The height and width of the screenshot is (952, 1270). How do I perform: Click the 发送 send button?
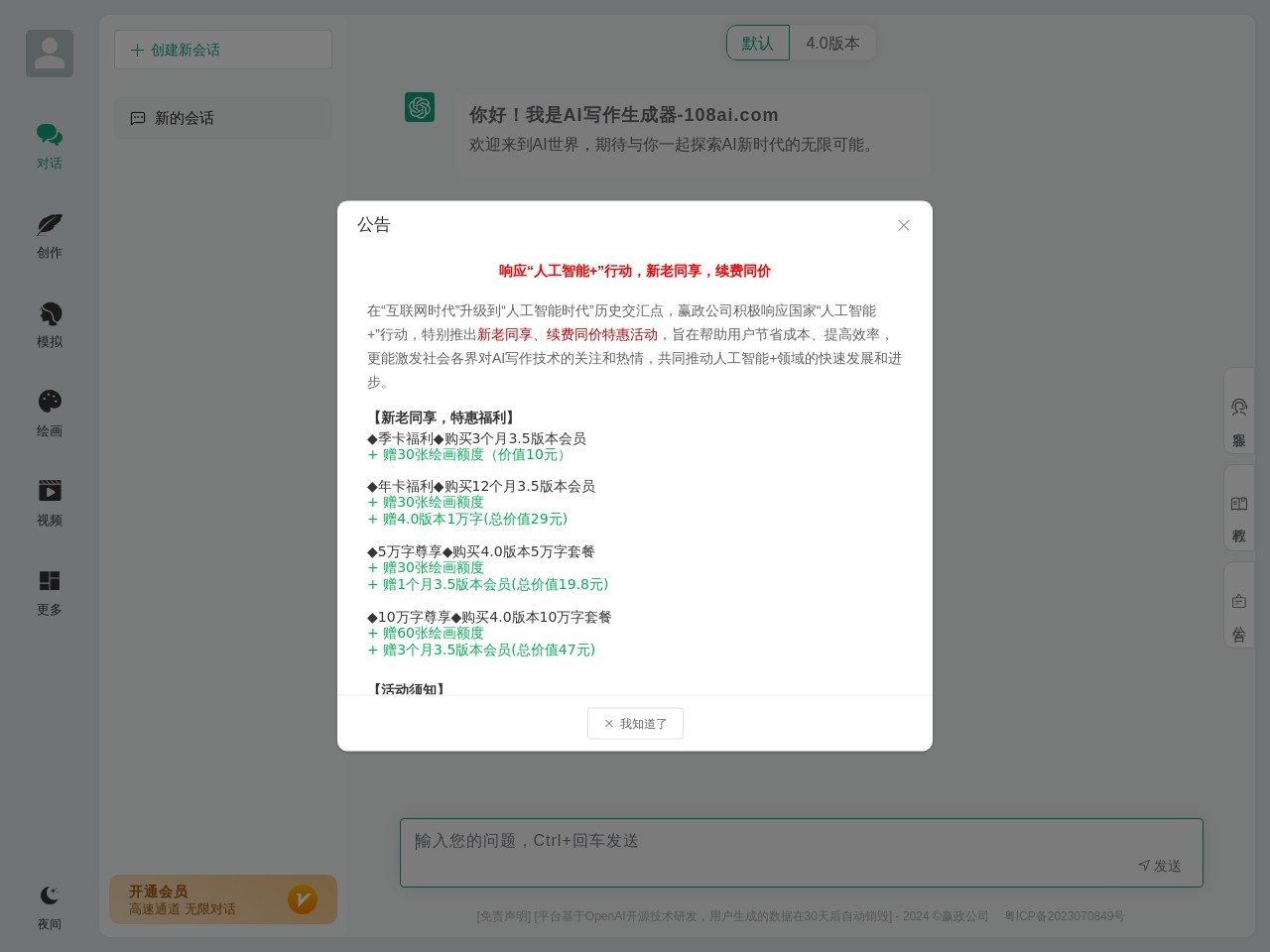1160,866
